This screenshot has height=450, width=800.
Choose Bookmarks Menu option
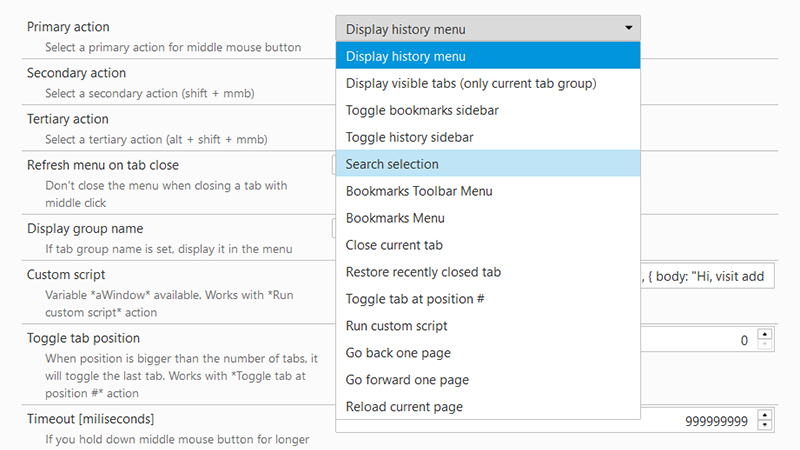[488, 218]
